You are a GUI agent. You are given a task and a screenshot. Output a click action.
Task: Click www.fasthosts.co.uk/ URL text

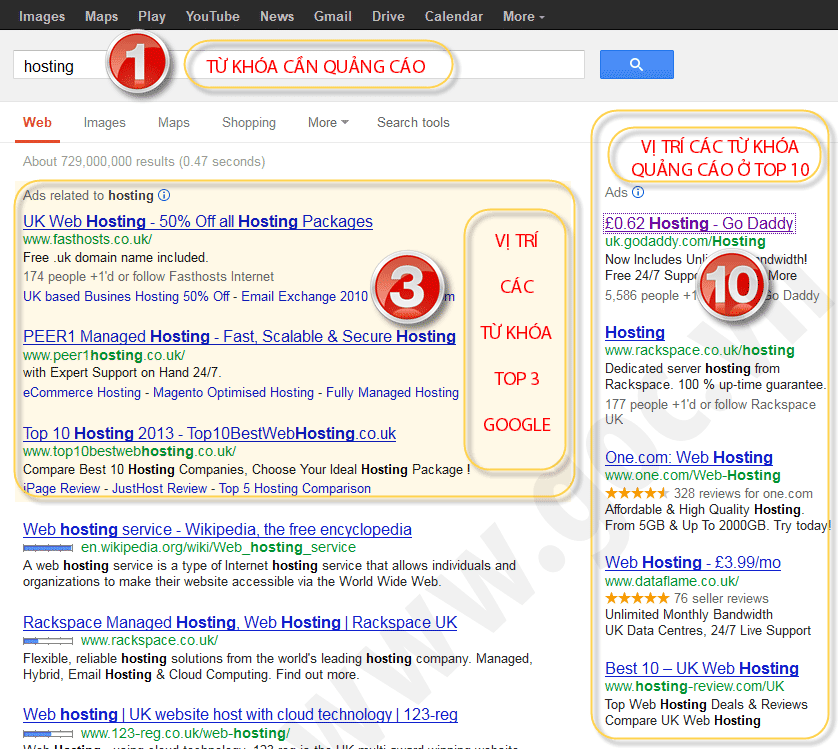coord(88,239)
